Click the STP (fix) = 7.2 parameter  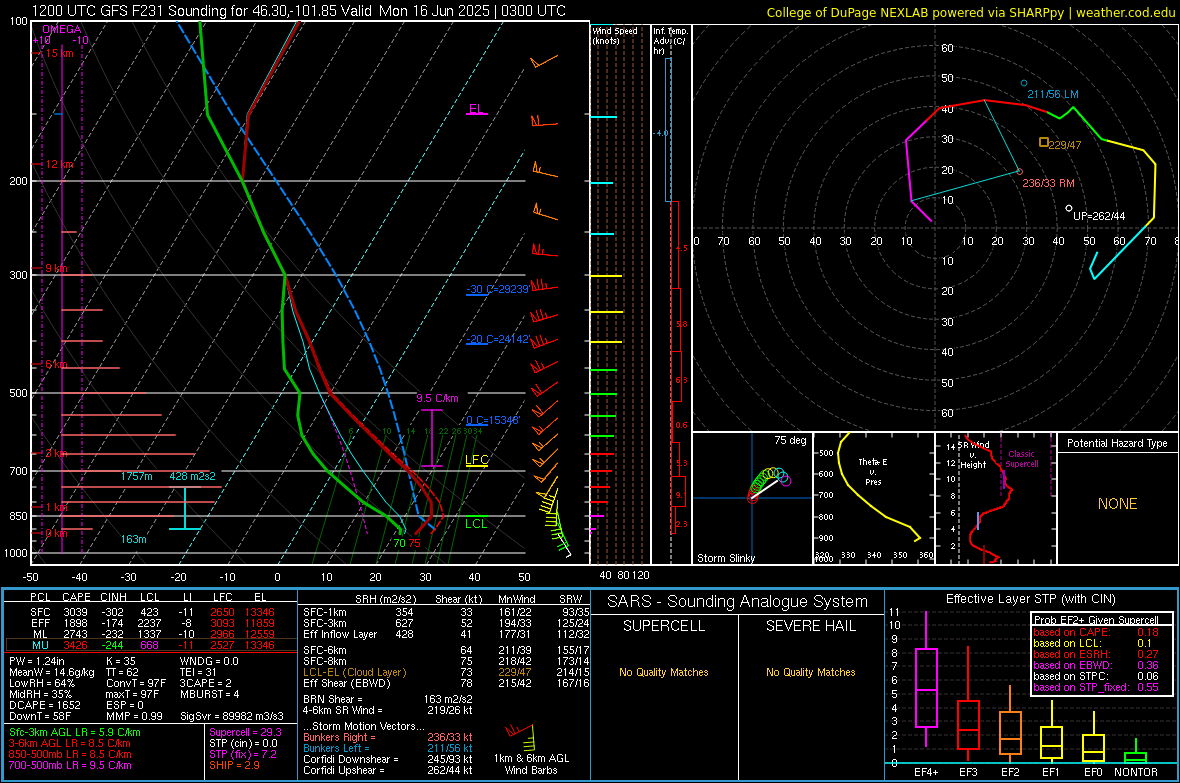tap(243, 754)
